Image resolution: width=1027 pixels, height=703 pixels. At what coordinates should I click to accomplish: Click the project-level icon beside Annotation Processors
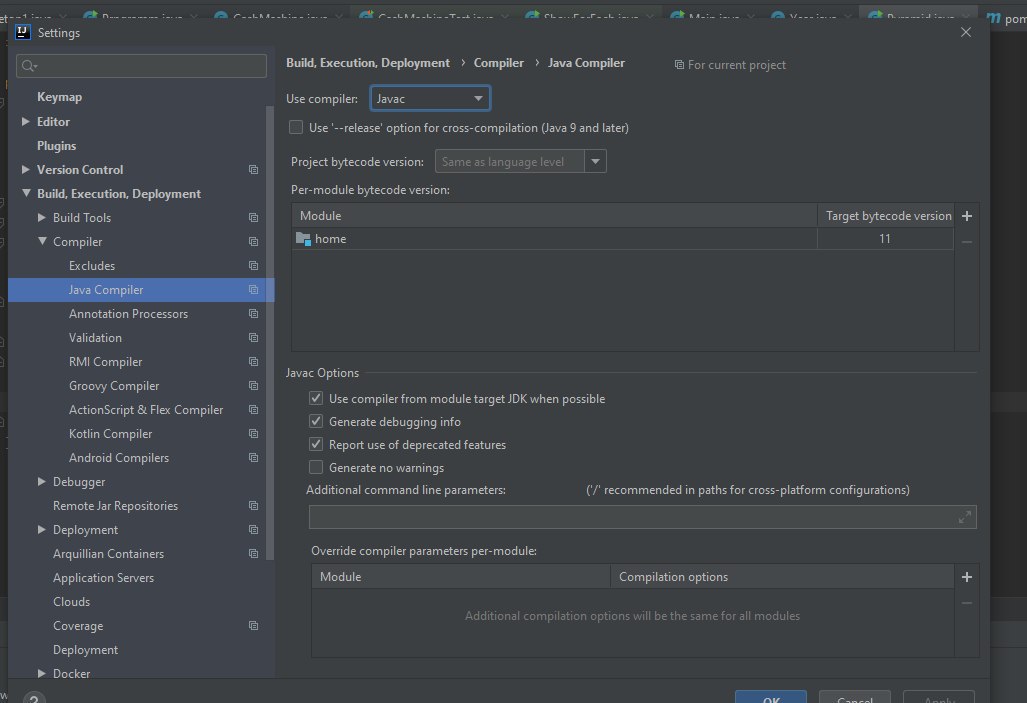[x=253, y=314]
